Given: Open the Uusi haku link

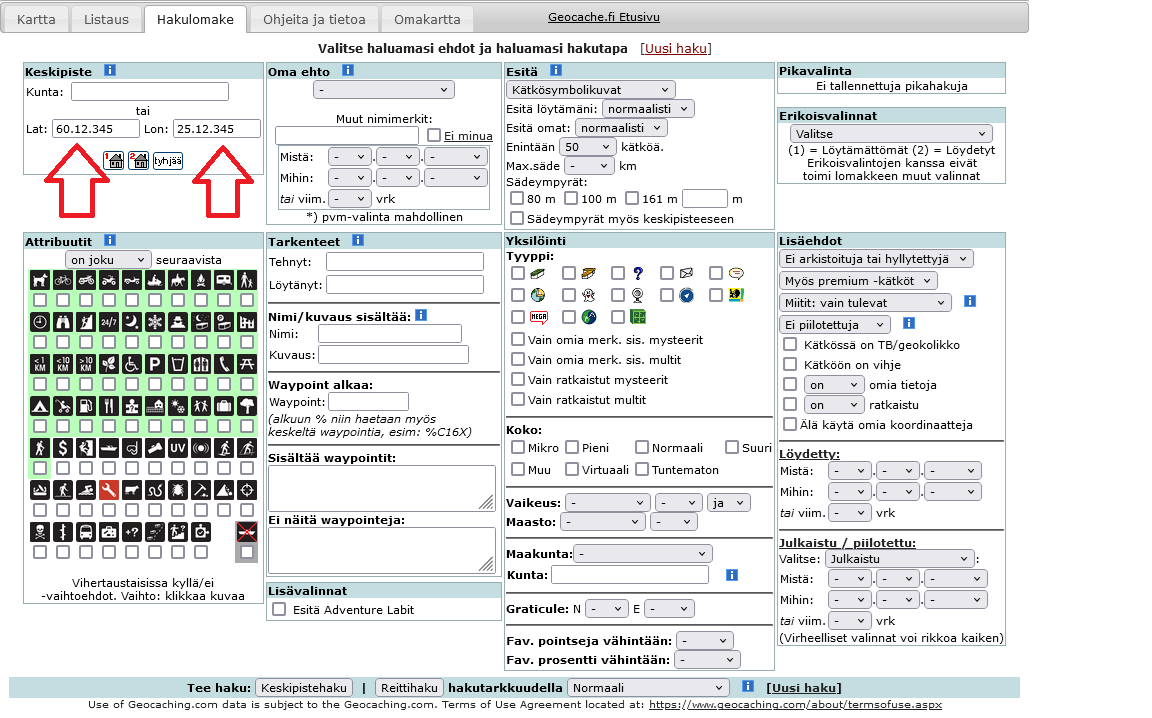Looking at the screenshot, I should pos(676,47).
